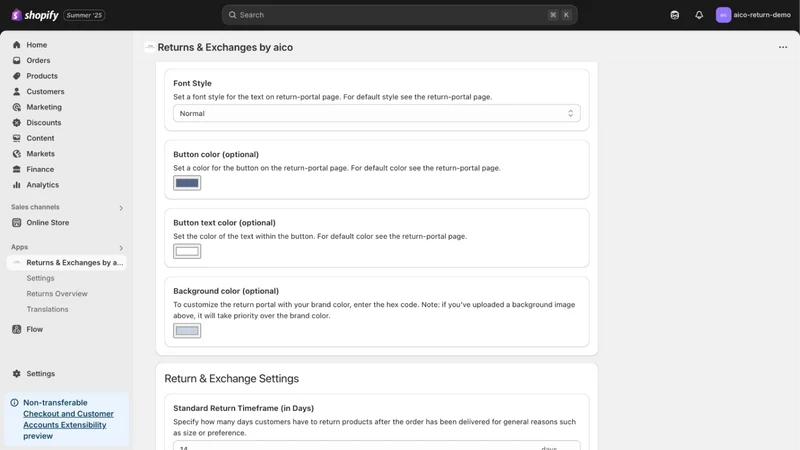The height and width of the screenshot is (450, 800).
Task: Click the Products tag icon
Action: [16, 76]
